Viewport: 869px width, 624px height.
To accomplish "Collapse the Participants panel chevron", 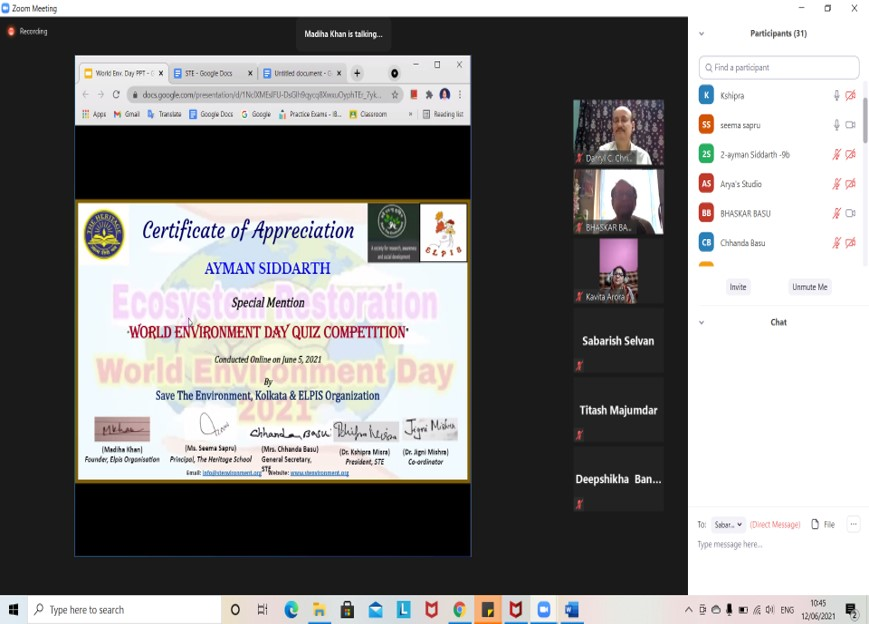I will tap(702, 34).
